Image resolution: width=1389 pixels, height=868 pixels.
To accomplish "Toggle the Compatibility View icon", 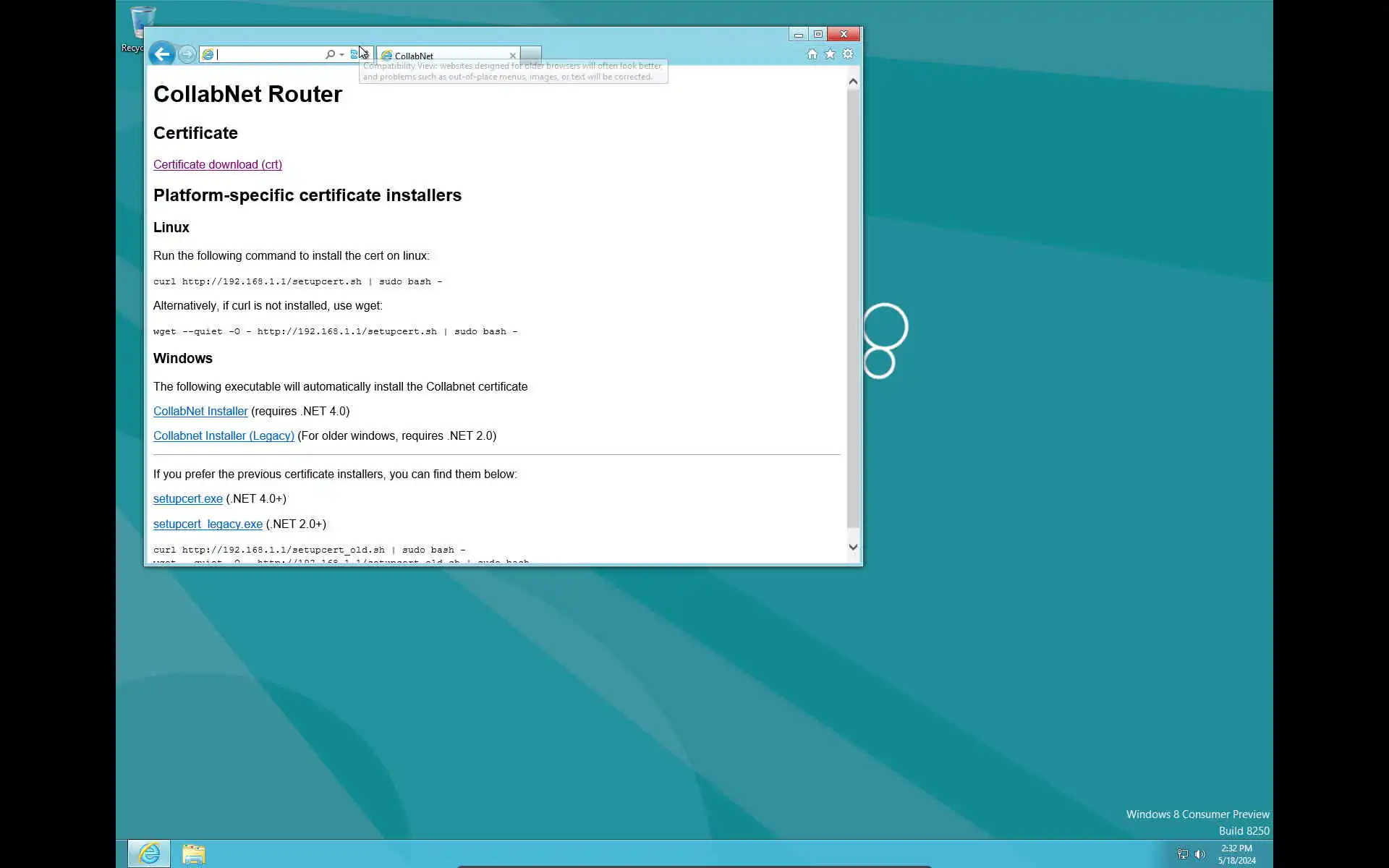I will click(x=354, y=54).
